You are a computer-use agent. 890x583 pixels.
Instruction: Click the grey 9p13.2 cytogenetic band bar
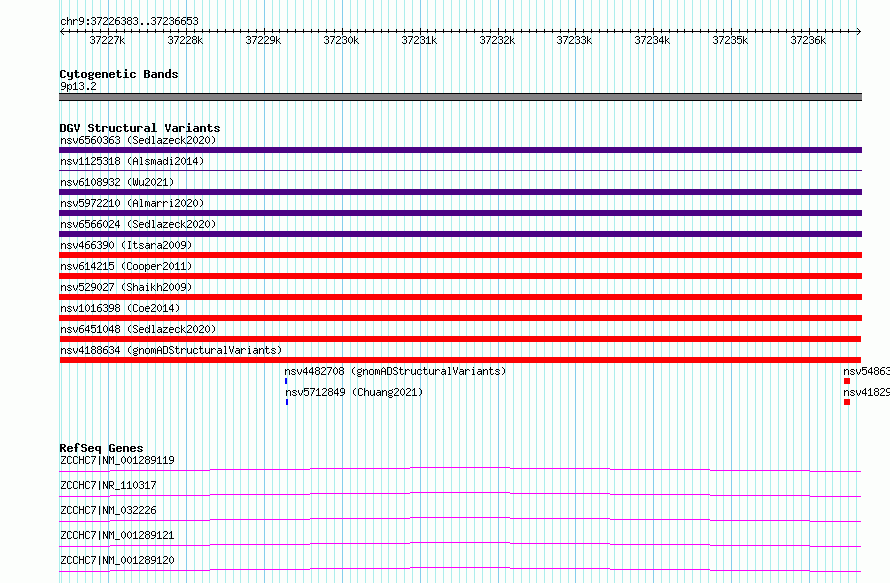(460, 97)
